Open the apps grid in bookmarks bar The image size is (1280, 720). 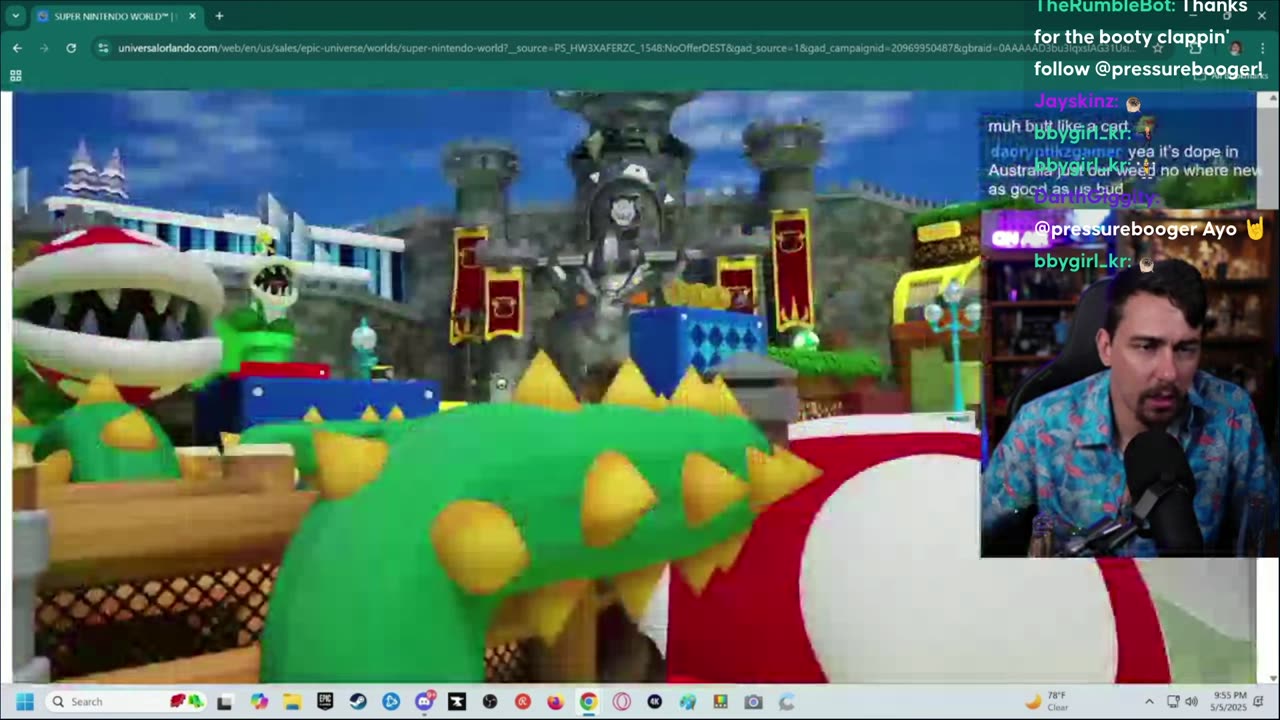coord(15,76)
